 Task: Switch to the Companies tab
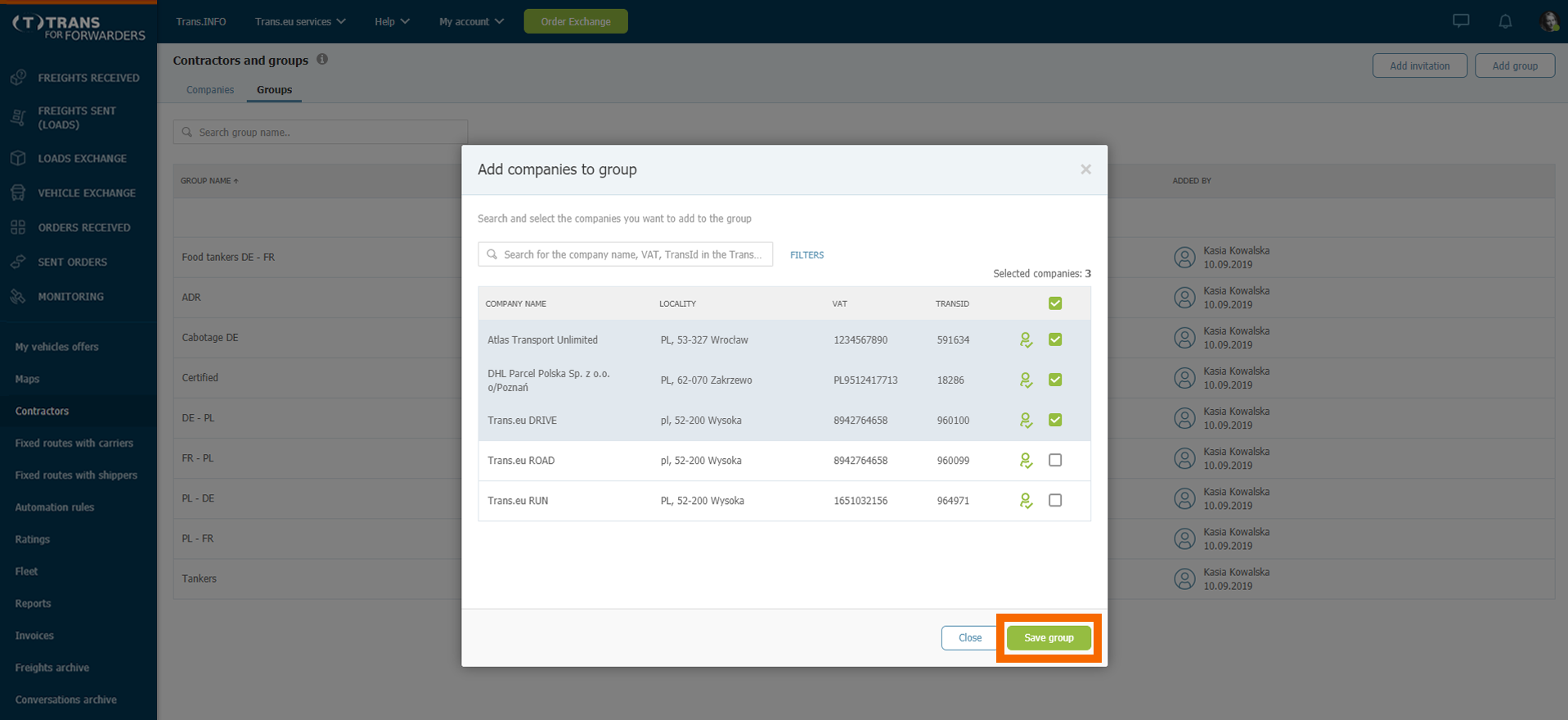(210, 90)
